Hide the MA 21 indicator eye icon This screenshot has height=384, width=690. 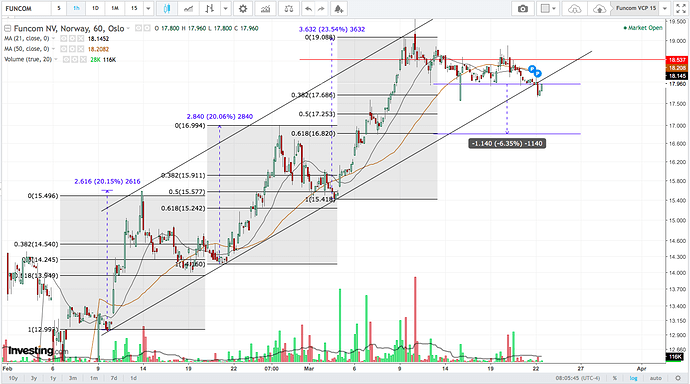click(x=64, y=39)
